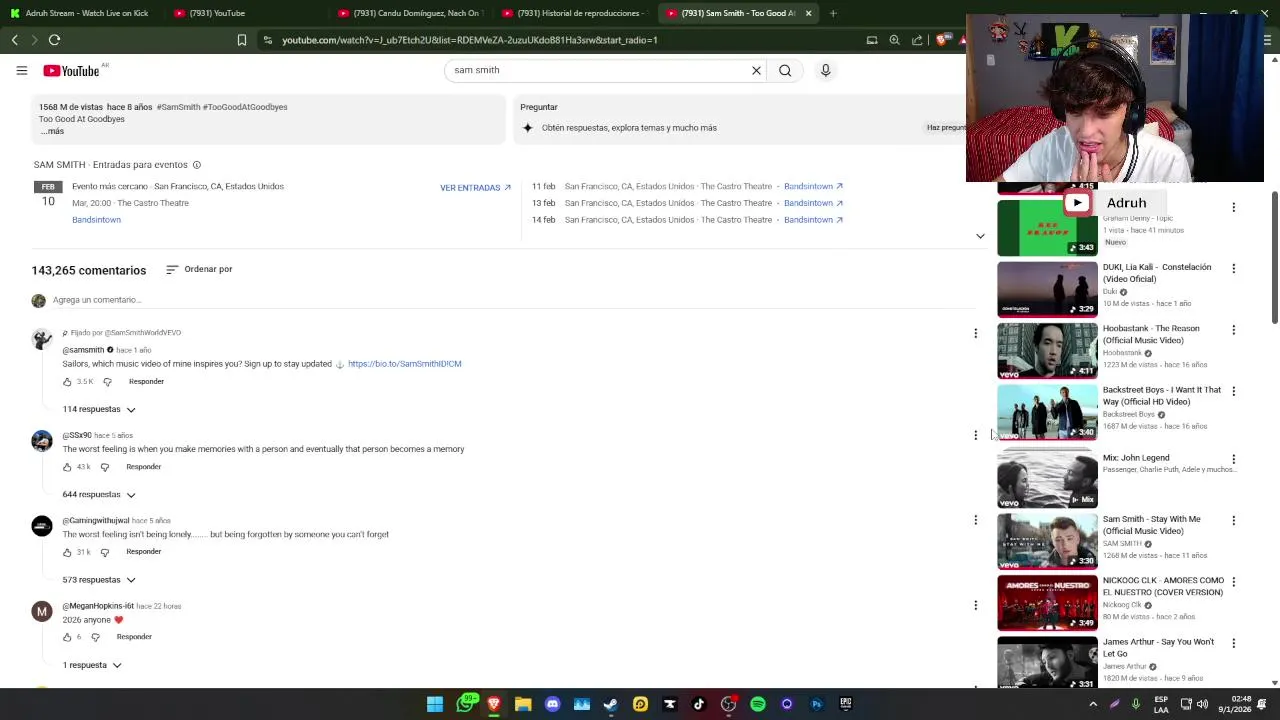Open a new browser tab
1280x720 pixels.
(x=833, y=13)
